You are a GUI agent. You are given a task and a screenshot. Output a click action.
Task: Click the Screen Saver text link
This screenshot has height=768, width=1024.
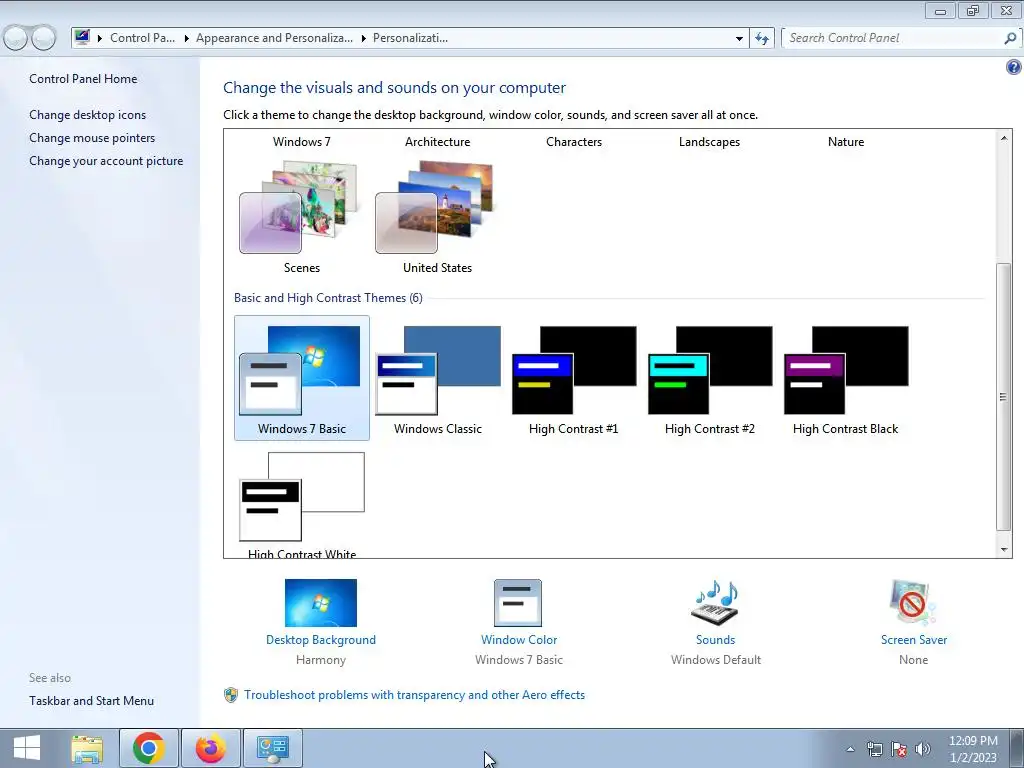pyautogui.click(x=914, y=640)
